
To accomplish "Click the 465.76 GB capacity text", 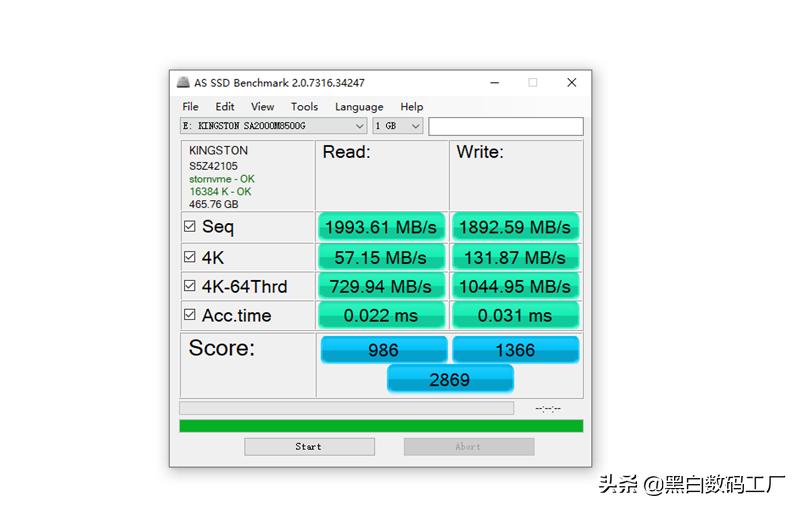I will click(214, 205).
